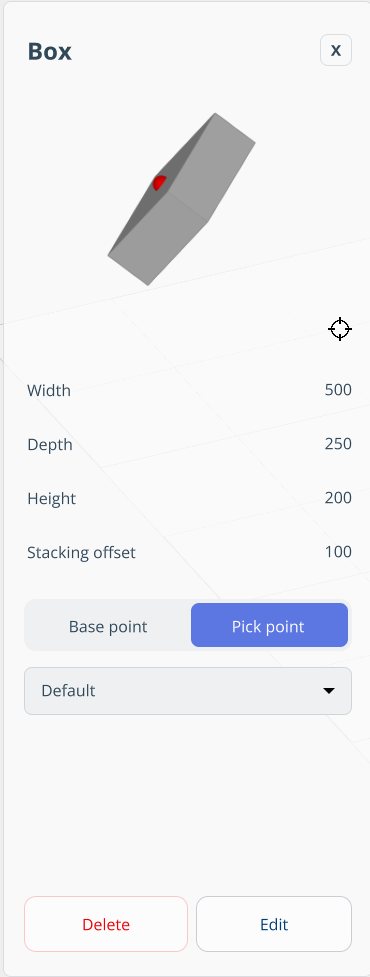Screen dimensions: 370x977
Task: Open the Default dropdown
Action: (188, 691)
